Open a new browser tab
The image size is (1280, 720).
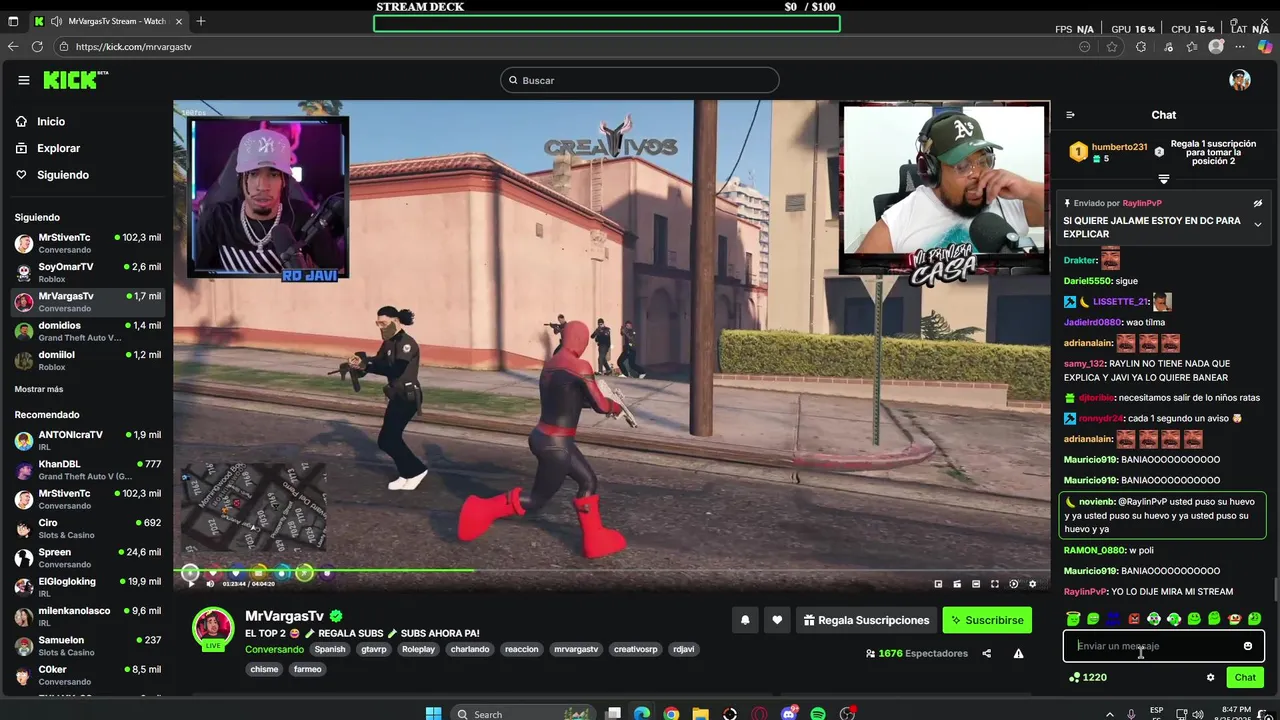201,21
